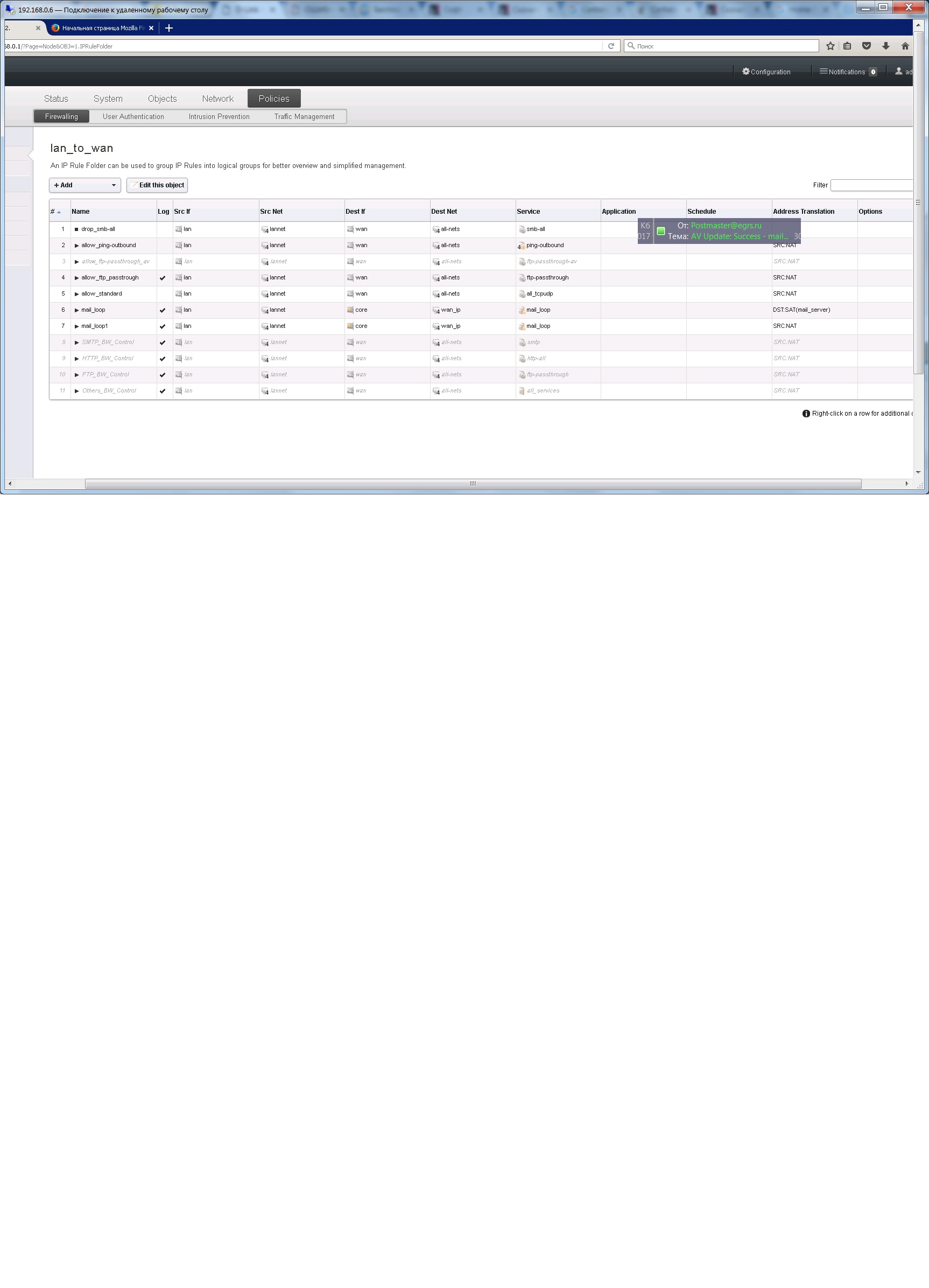The height and width of the screenshot is (1288, 929).
Task: Focus the Firefox search box
Action: [721, 46]
